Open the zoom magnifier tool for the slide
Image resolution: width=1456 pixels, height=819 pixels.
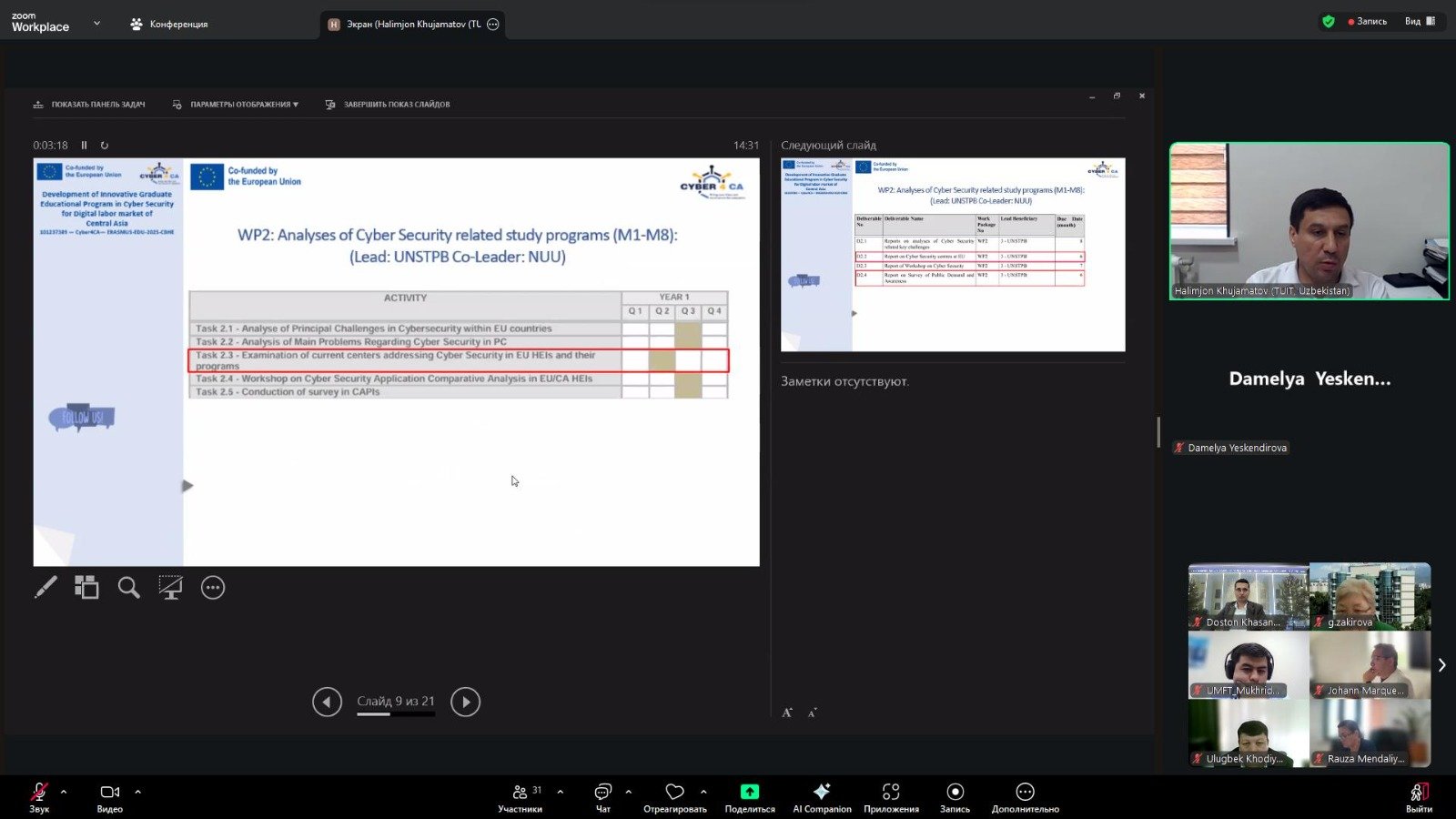(128, 588)
